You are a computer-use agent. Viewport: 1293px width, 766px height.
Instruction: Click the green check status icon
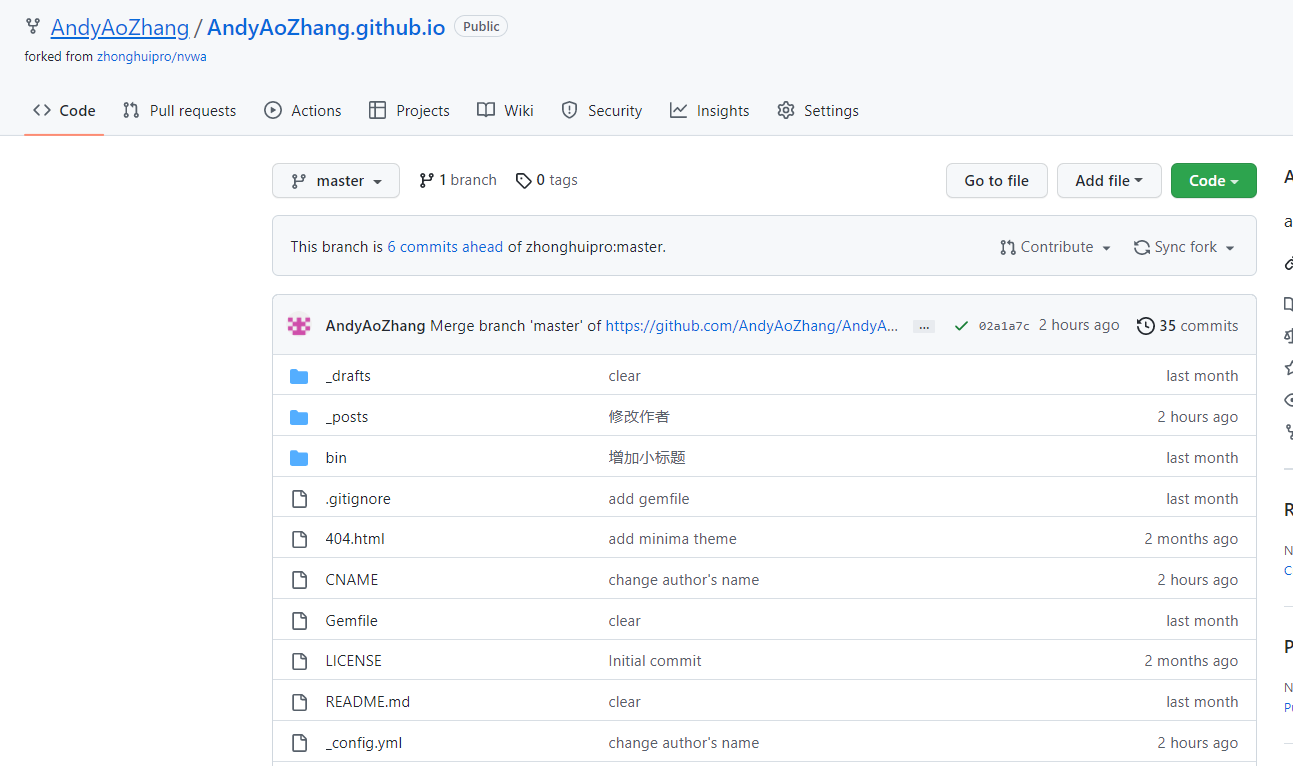coord(961,326)
